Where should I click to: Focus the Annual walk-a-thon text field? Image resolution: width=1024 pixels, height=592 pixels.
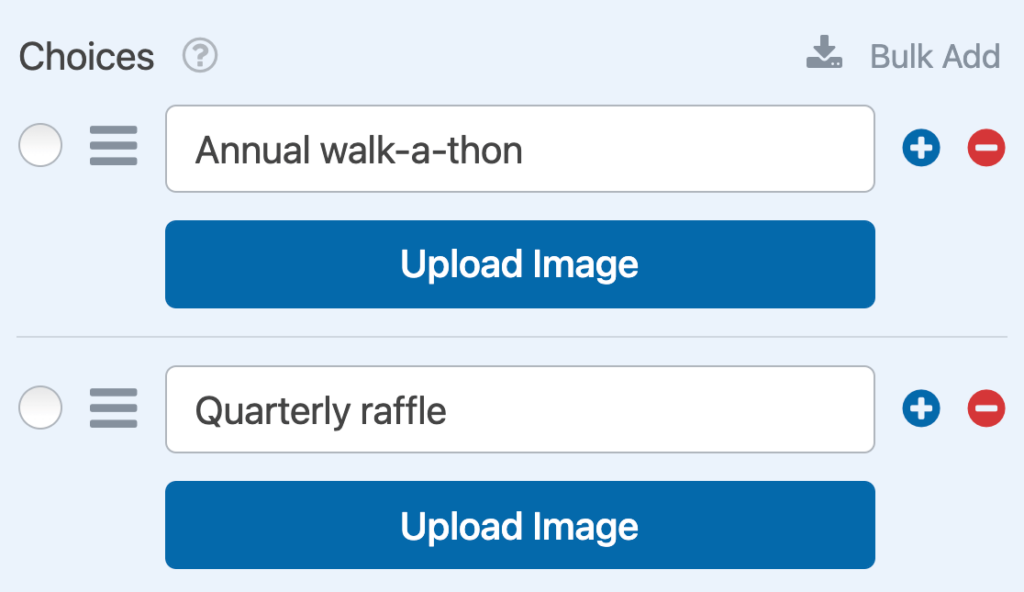pyautogui.click(x=520, y=149)
